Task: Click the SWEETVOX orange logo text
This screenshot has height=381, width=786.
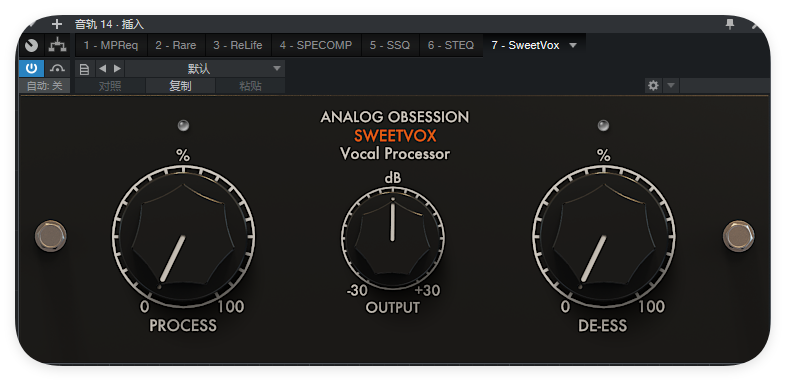Action: coord(395,136)
